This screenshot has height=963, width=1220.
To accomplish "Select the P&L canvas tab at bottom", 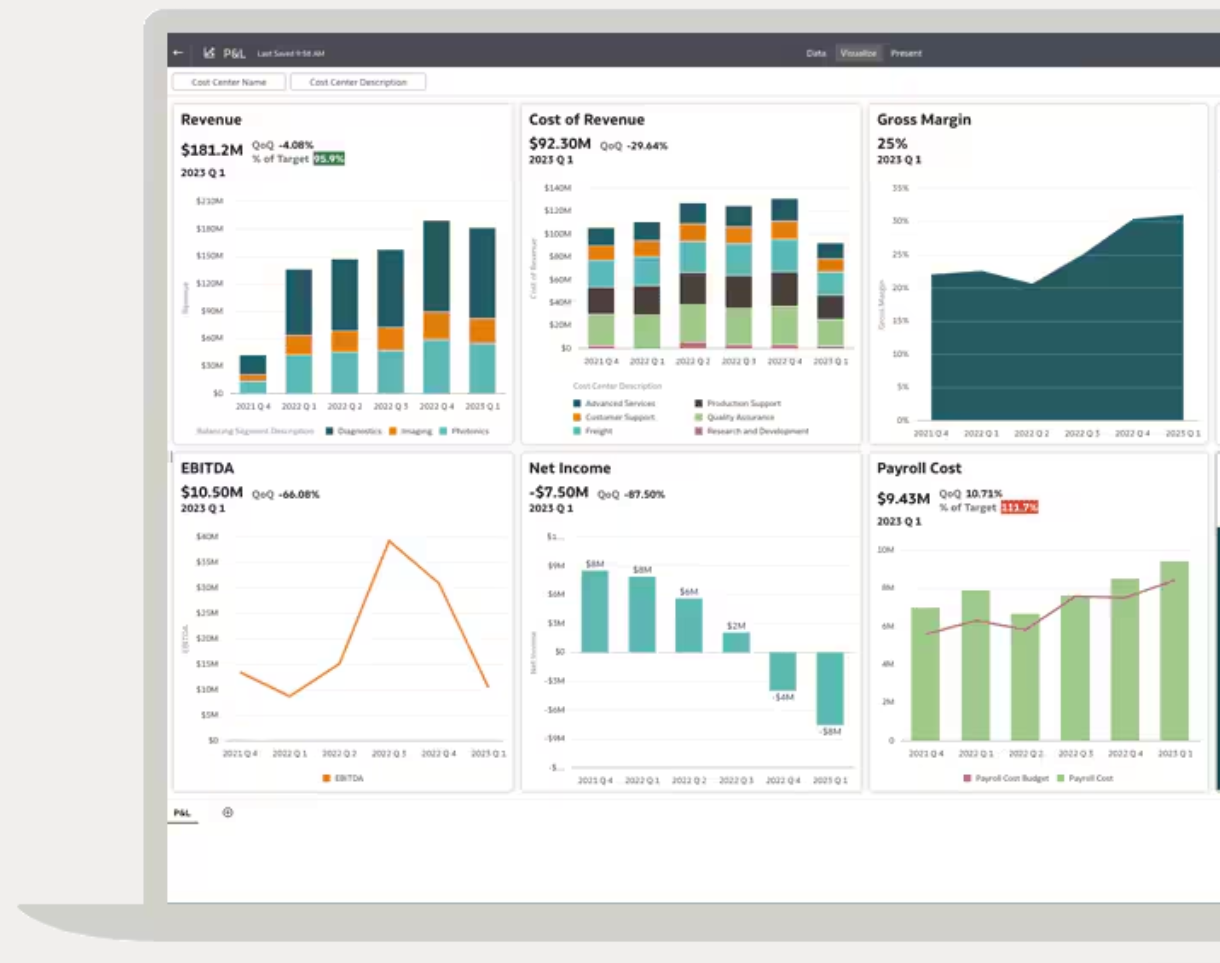I will 182,813.
